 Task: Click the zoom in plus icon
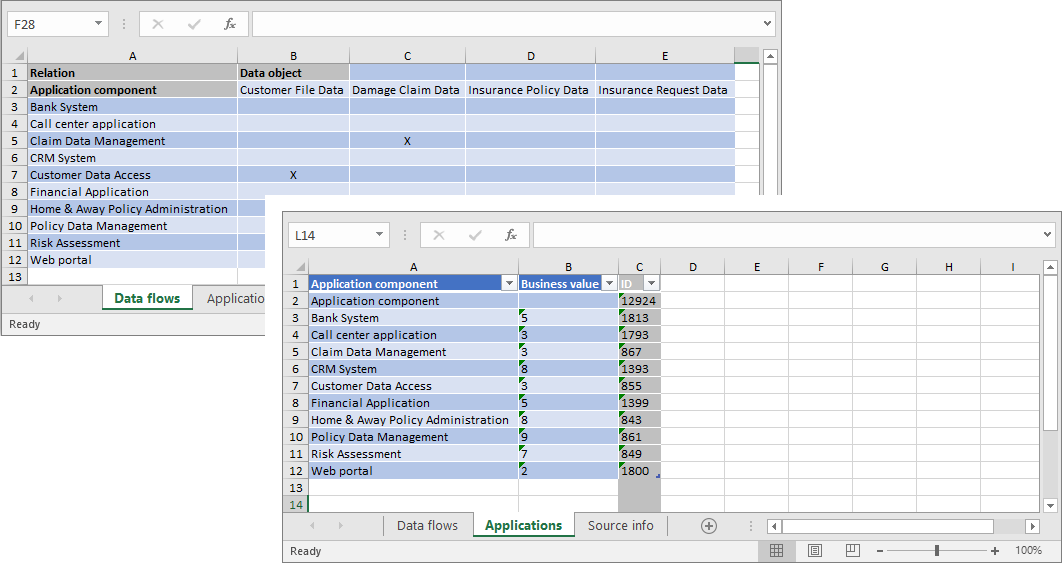pyautogui.click(x=995, y=551)
